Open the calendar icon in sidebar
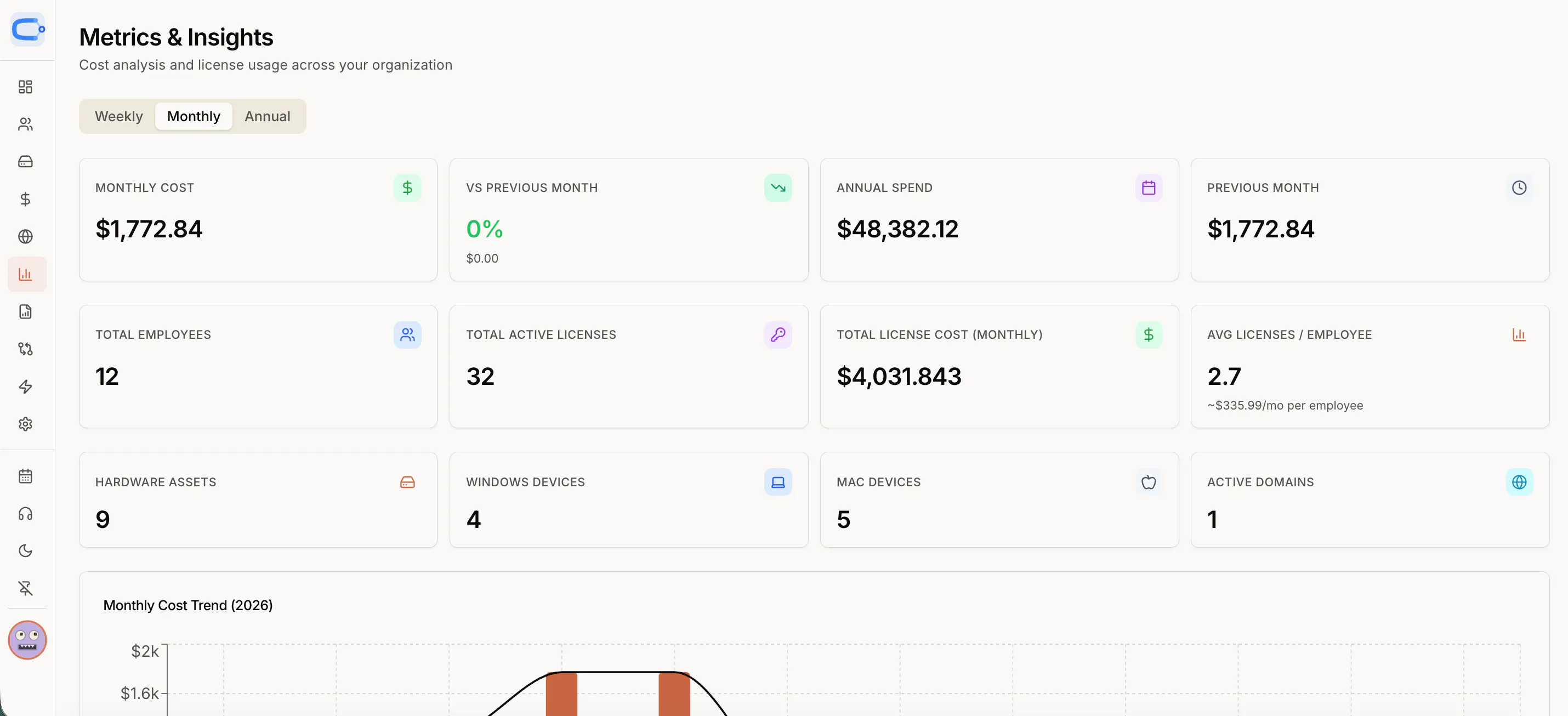 tap(26, 476)
